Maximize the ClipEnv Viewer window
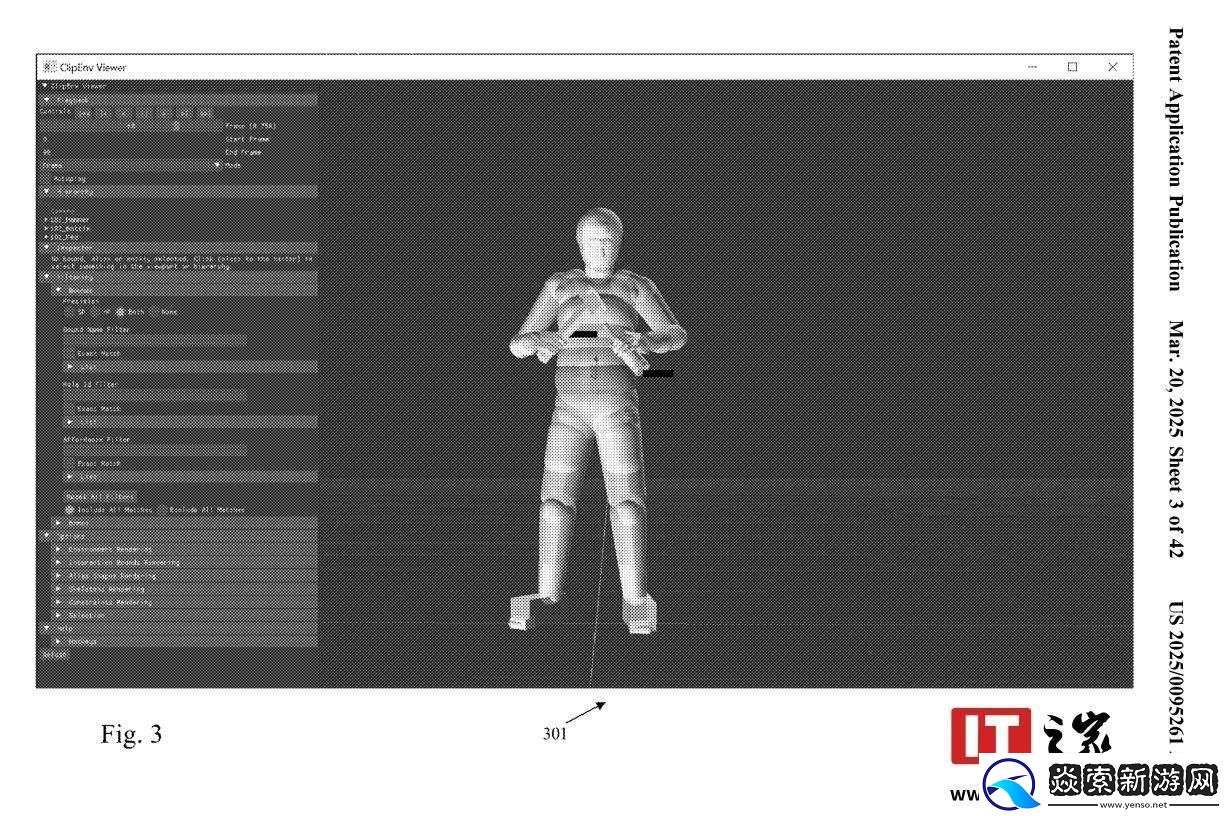The image size is (1229, 816). coord(1072,67)
